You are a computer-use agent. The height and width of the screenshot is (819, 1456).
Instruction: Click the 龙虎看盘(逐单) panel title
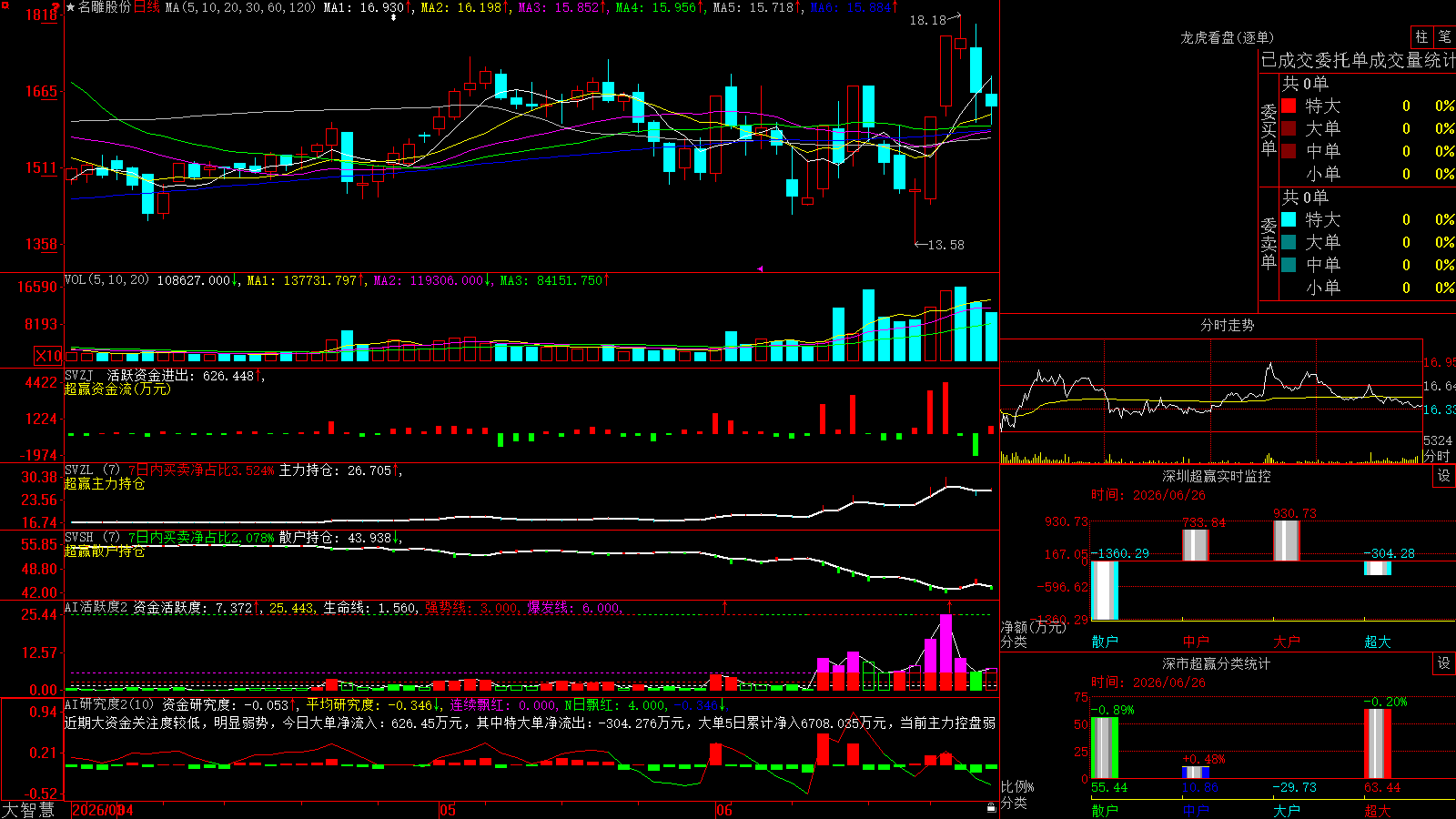[1227, 37]
